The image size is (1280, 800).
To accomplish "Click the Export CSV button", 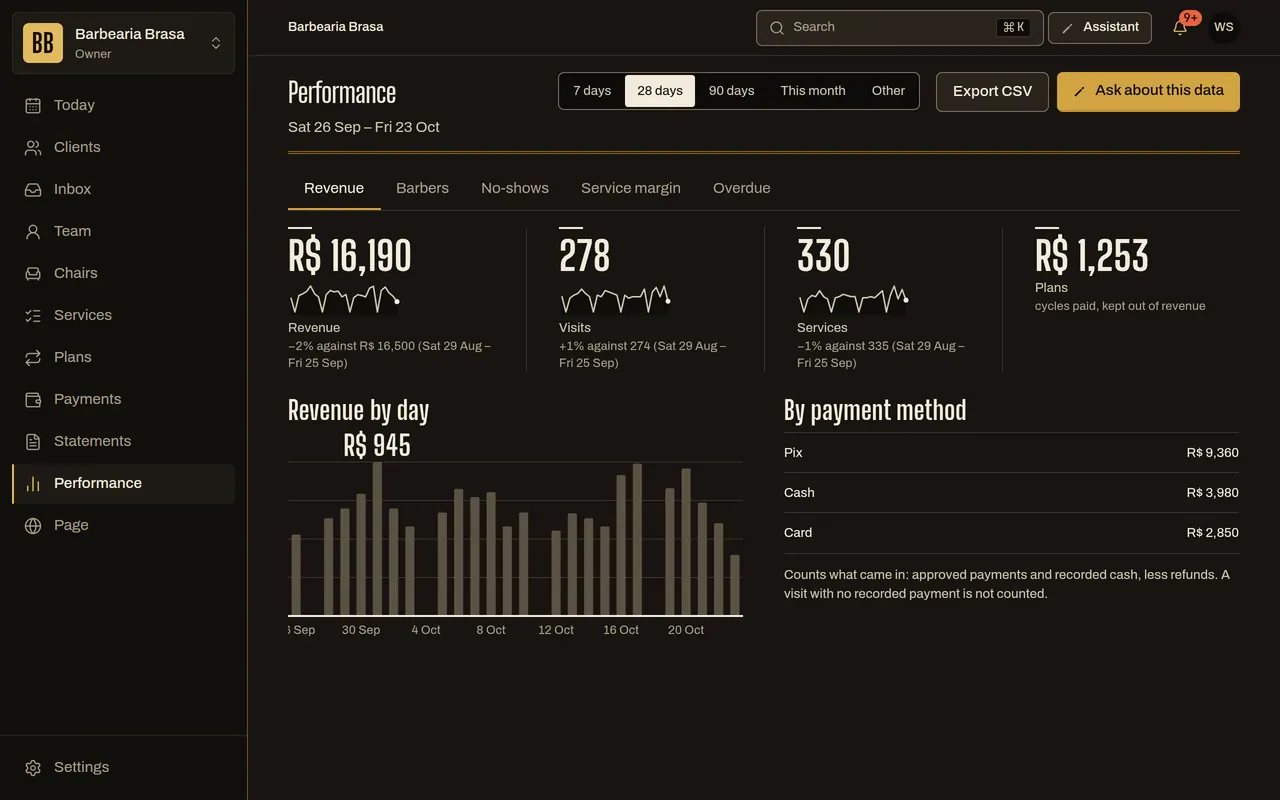I will pos(992,91).
